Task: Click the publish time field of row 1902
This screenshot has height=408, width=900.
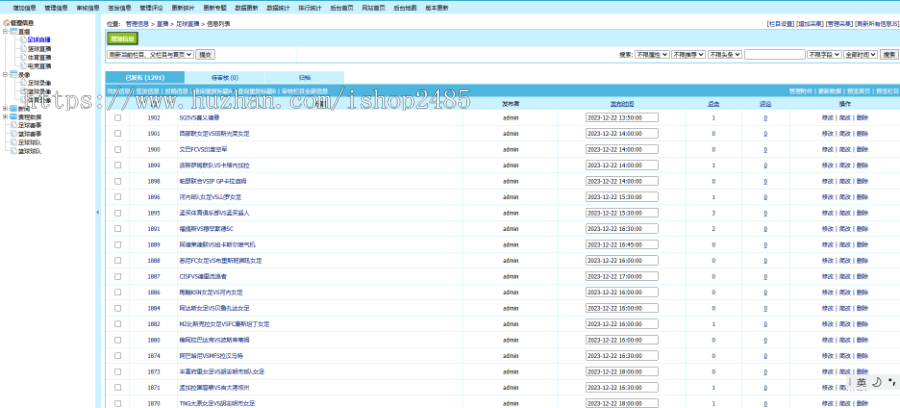Action: point(622,118)
